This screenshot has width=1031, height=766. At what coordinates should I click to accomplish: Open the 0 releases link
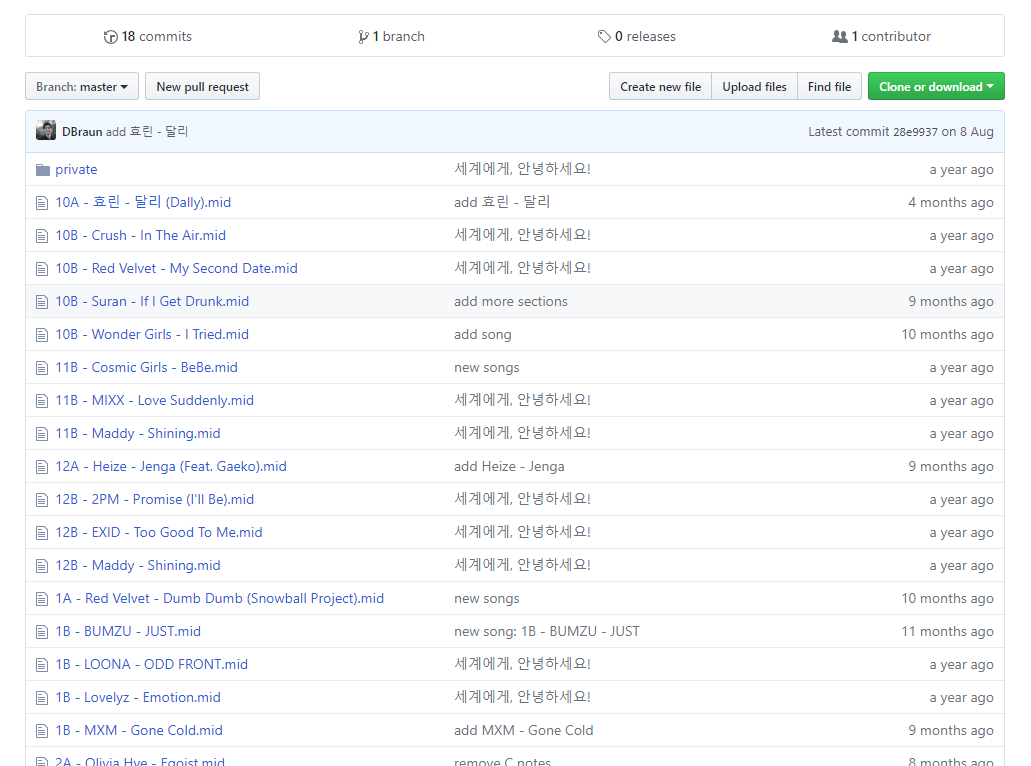coord(636,36)
